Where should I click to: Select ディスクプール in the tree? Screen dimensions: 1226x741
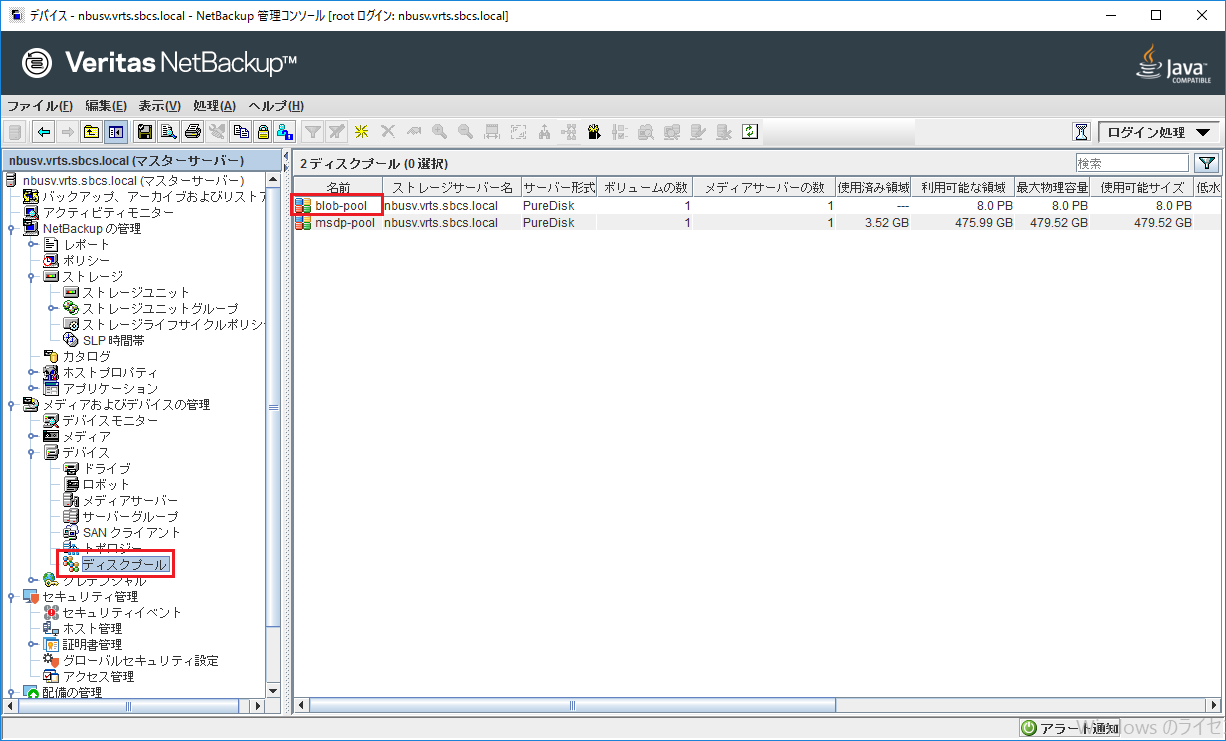coord(124,565)
